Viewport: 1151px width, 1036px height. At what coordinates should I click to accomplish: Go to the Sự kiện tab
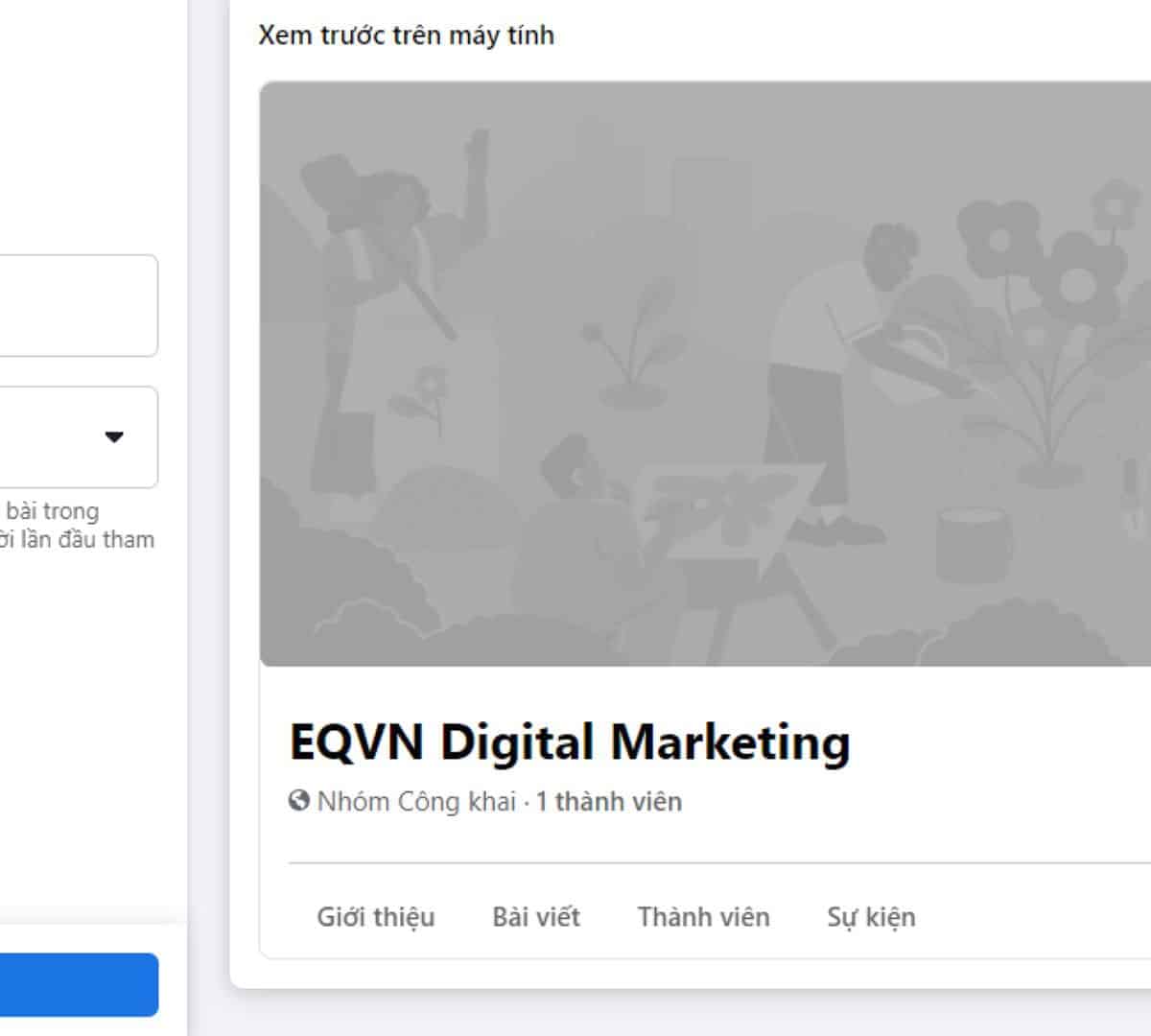click(871, 917)
